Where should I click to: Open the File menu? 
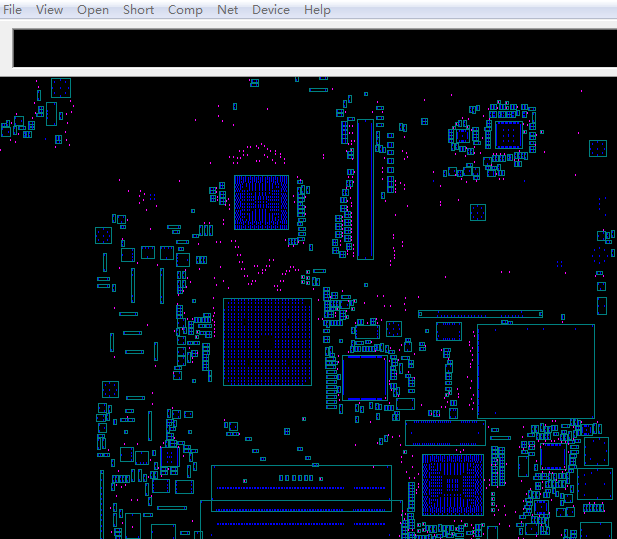pyautogui.click(x=12, y=9)
